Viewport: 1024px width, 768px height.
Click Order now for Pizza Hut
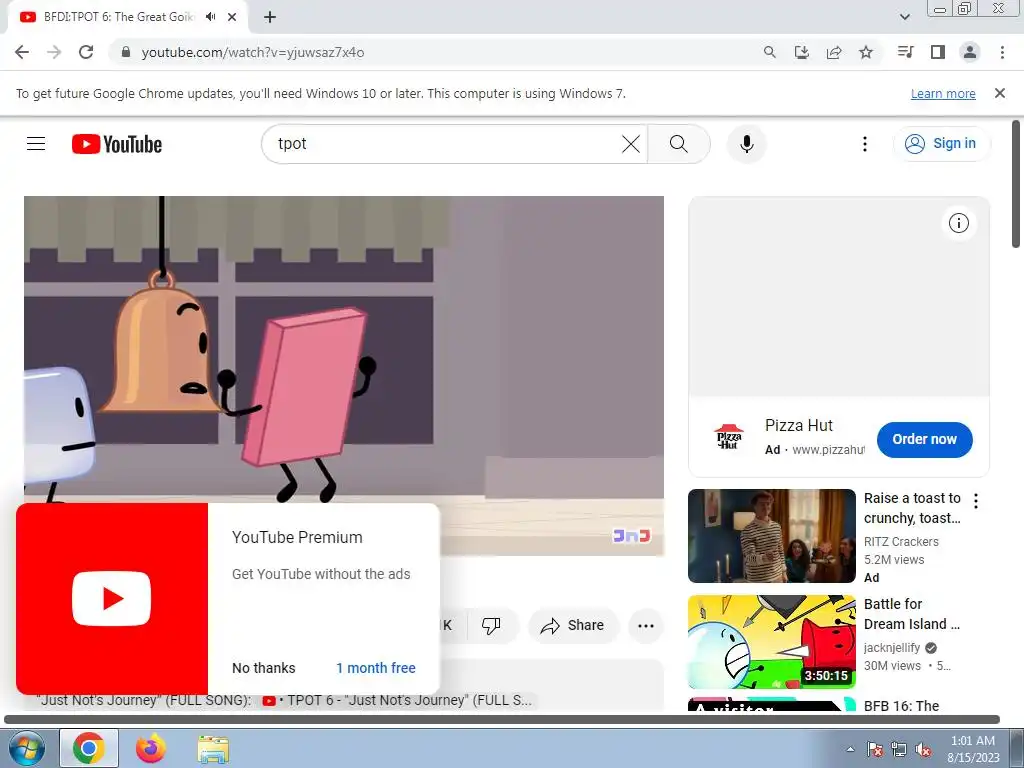pos(924,440)
